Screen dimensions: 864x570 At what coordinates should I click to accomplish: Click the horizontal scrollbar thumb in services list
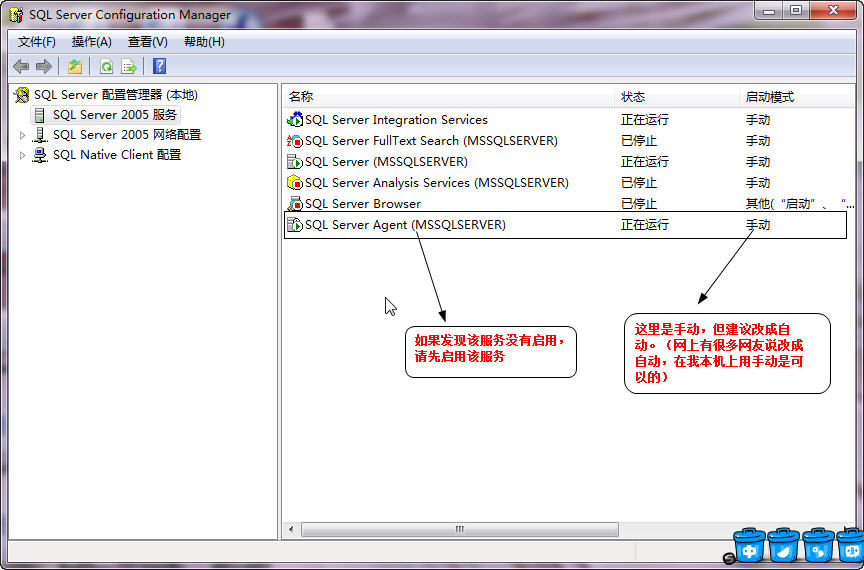(x=460, y=530)
